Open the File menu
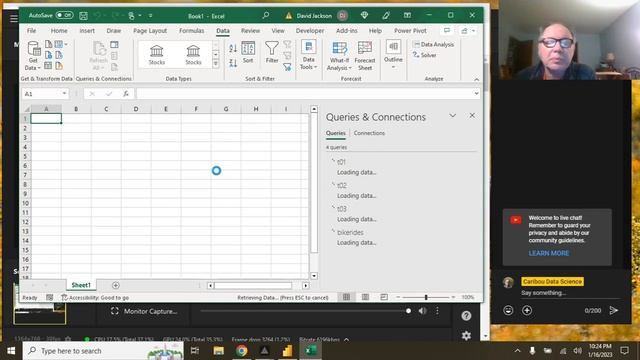640x360 pixels. pos(31,31)
